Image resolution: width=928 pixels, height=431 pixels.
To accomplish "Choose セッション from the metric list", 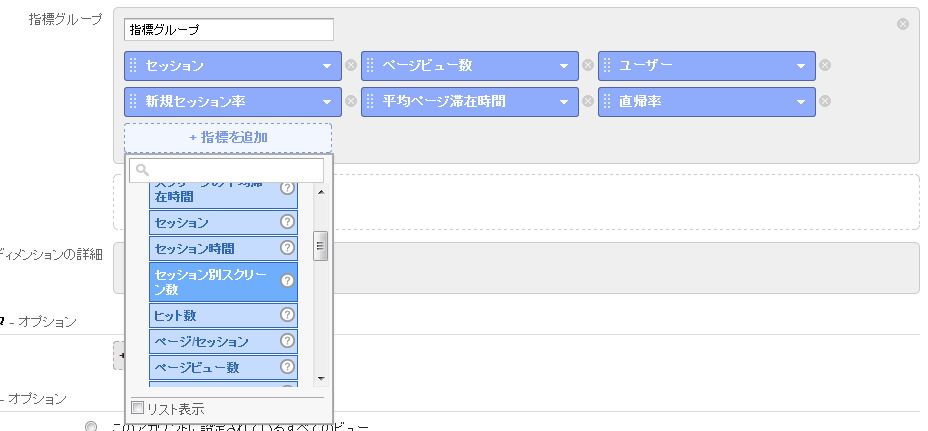I will (x=223, y=223).
